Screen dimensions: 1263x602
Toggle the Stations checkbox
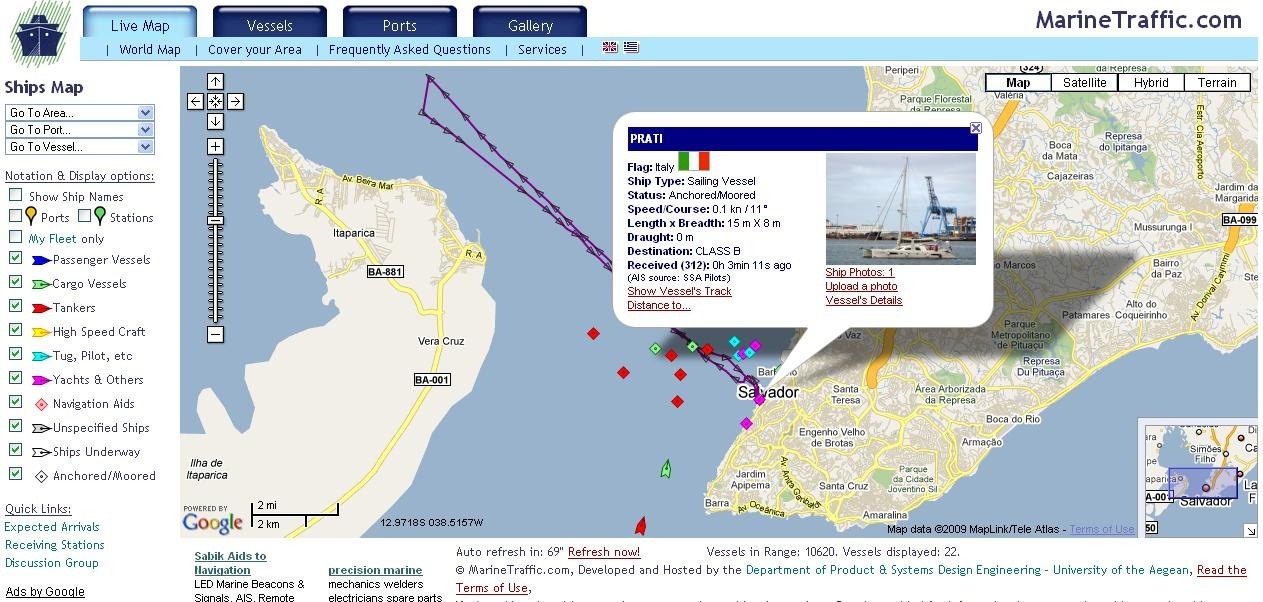(x=85, y=216)
